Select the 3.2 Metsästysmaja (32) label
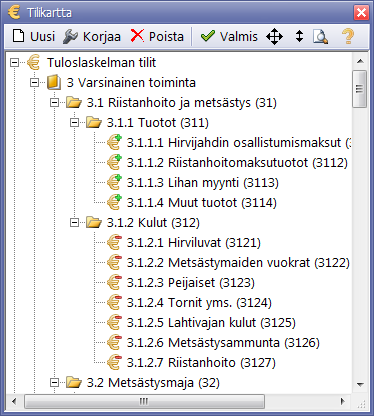Screen dimensions: 374x416 [x=153, y=383]
